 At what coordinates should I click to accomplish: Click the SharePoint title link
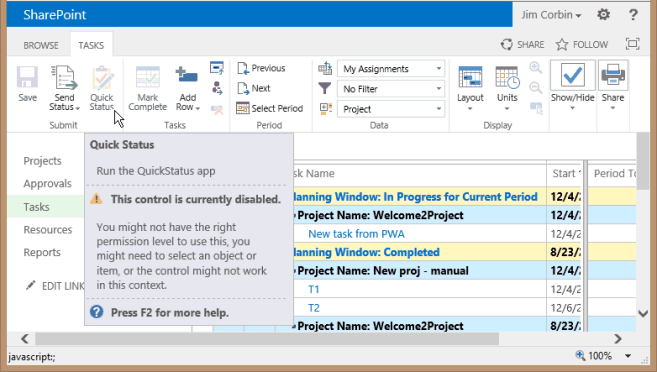[x=54, y=15]
